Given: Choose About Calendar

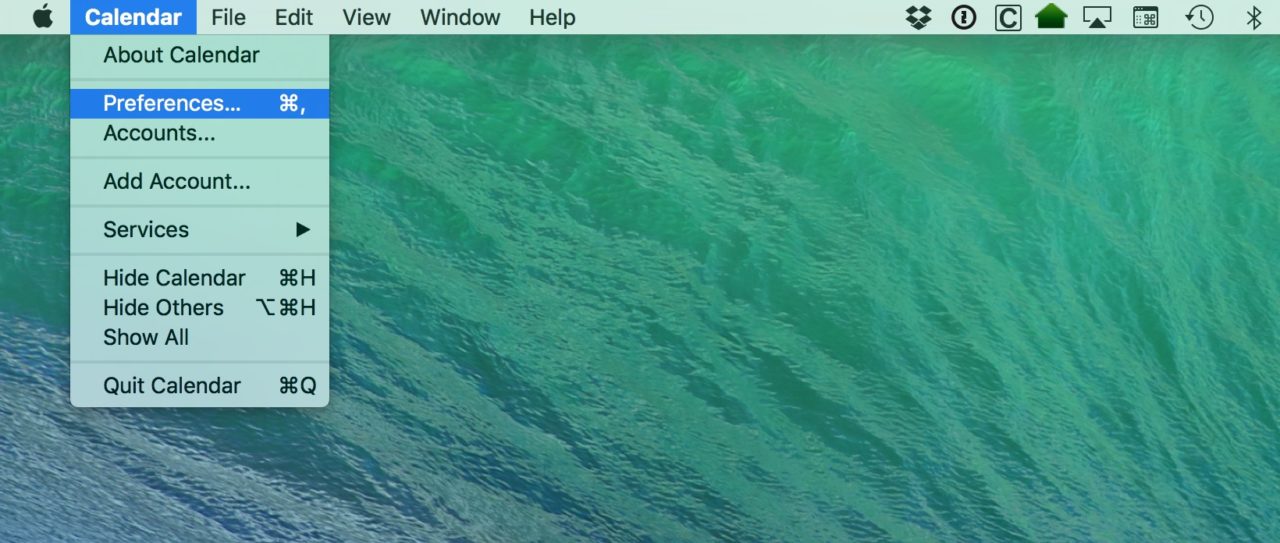Looking at the screenshot, I should tap(200, 55).
